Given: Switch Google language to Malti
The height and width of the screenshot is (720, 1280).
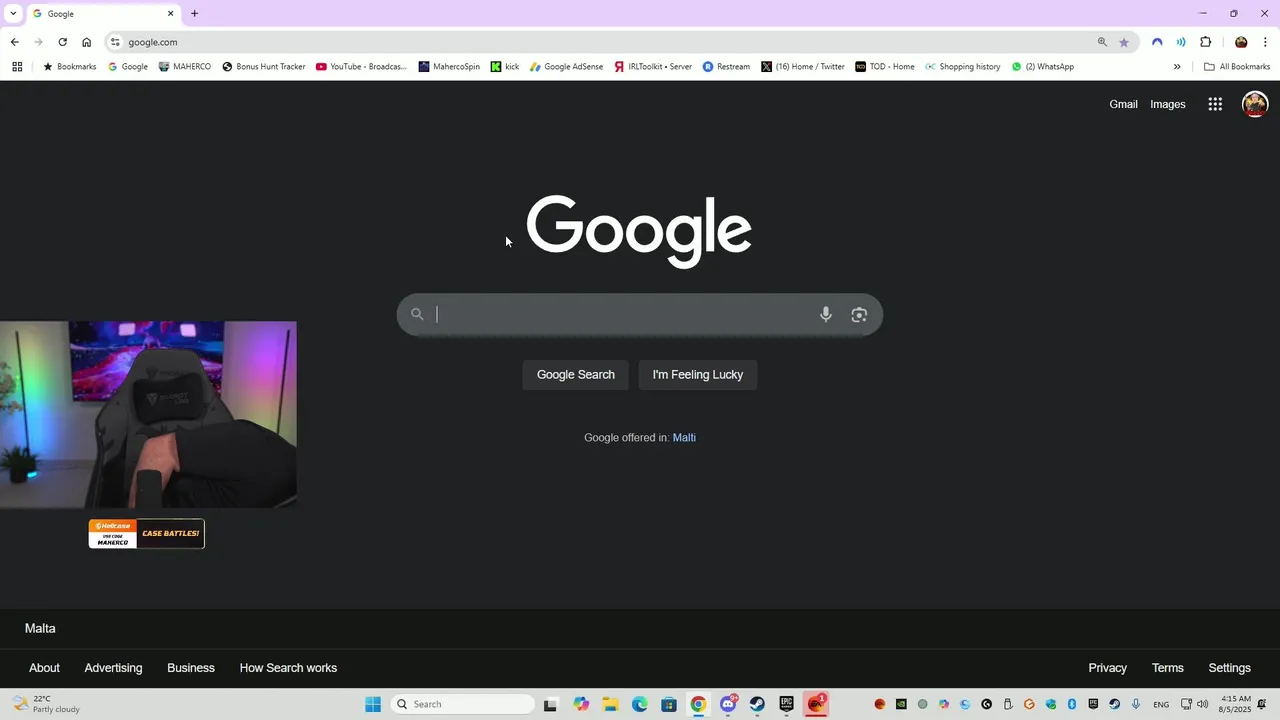Looking at the screenshot, I should [x=684, y=438].
